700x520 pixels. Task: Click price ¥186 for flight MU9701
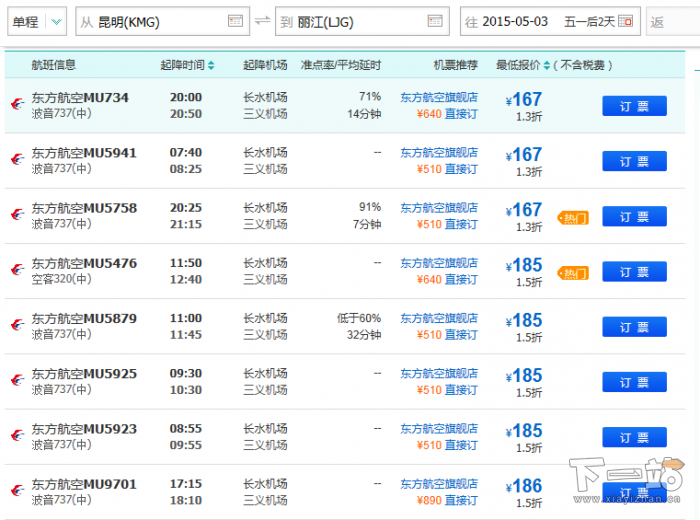524,486
